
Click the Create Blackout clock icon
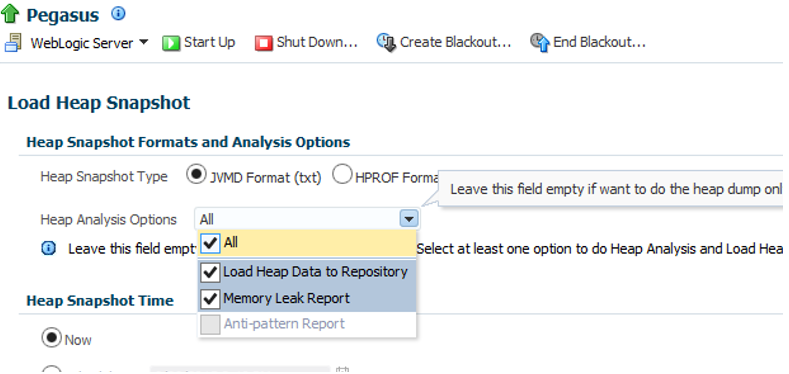tap(386, 43)
